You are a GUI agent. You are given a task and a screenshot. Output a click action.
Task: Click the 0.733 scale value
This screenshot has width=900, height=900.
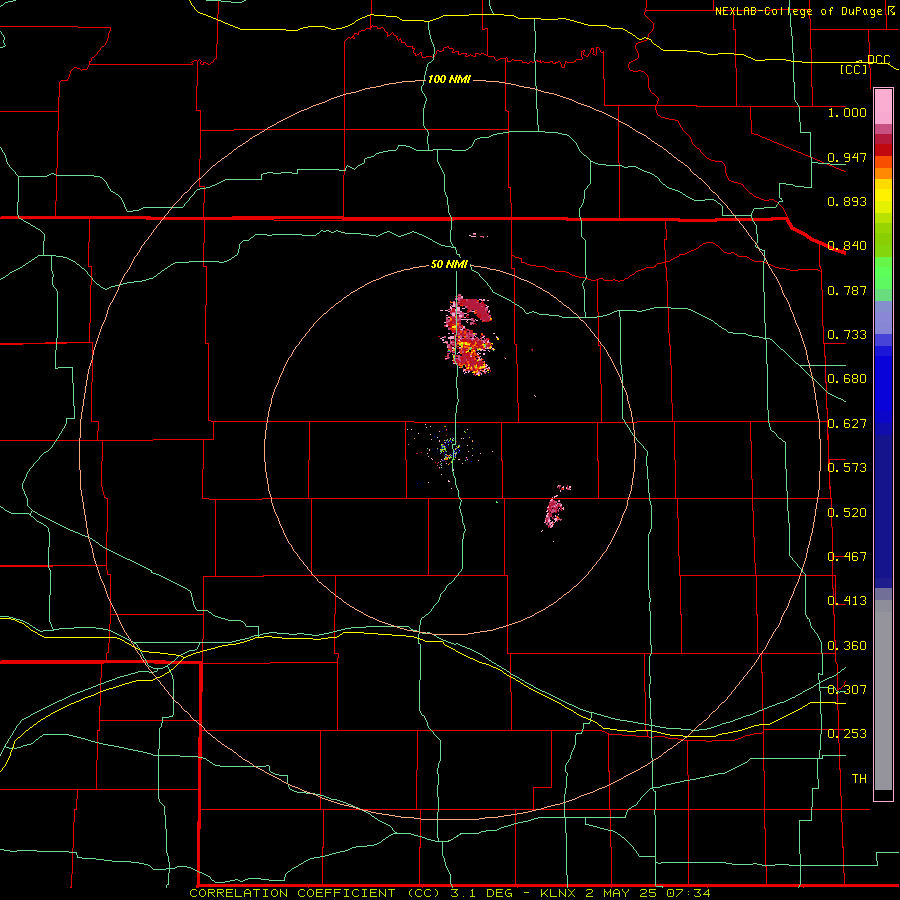(x=847, y=335)
